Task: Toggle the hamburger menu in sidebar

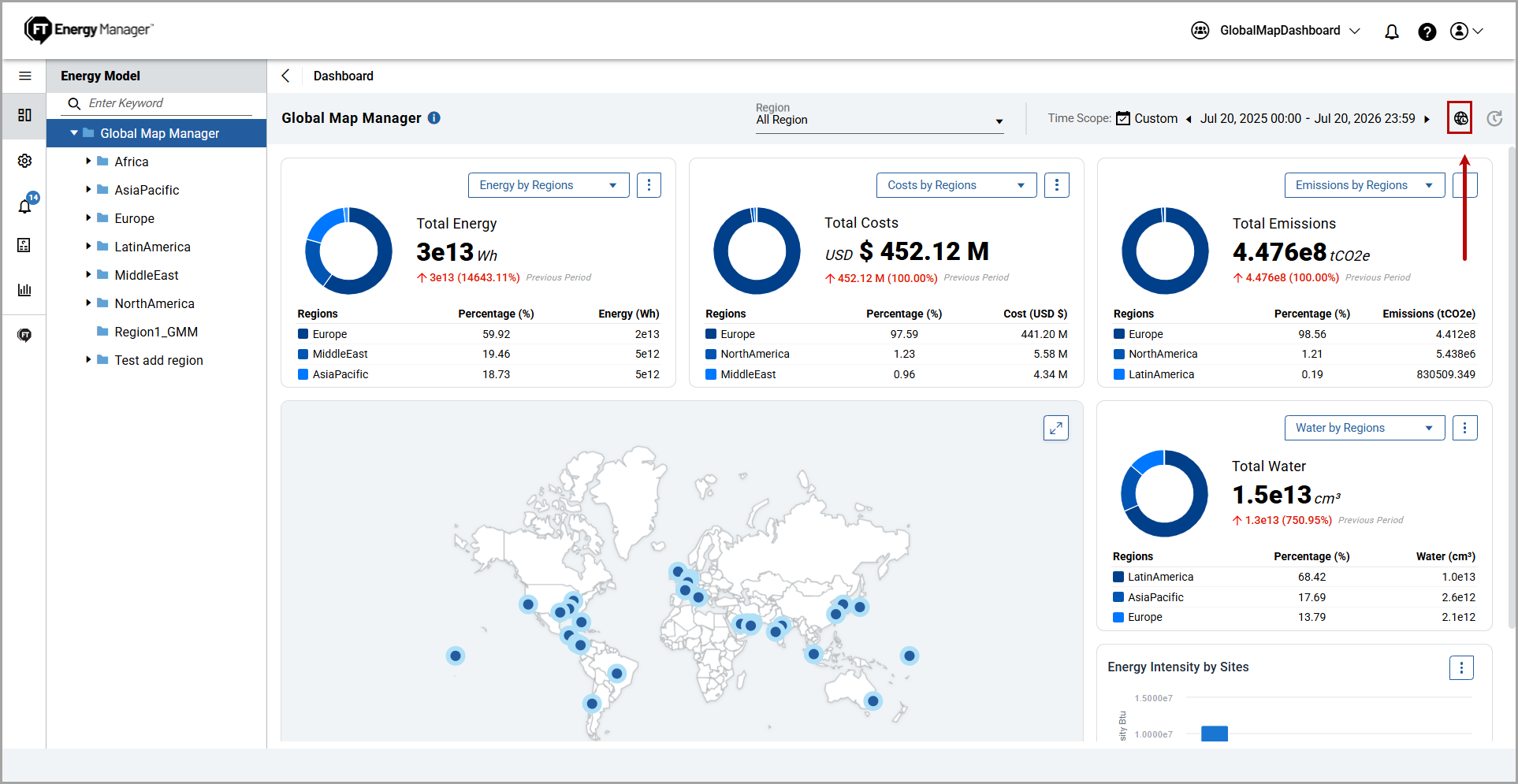Action: click(x=24, y=76)
